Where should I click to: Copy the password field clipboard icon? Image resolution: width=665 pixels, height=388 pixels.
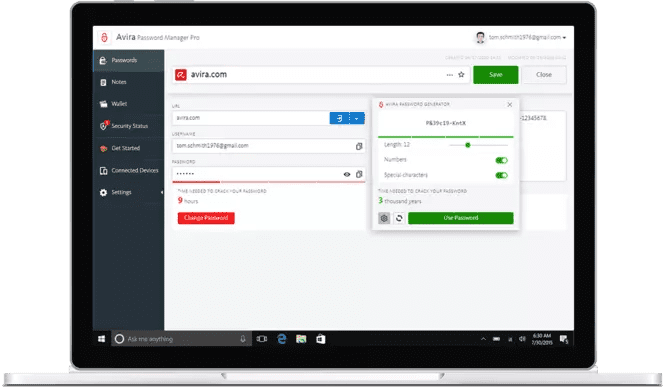[x=359, y=174]
